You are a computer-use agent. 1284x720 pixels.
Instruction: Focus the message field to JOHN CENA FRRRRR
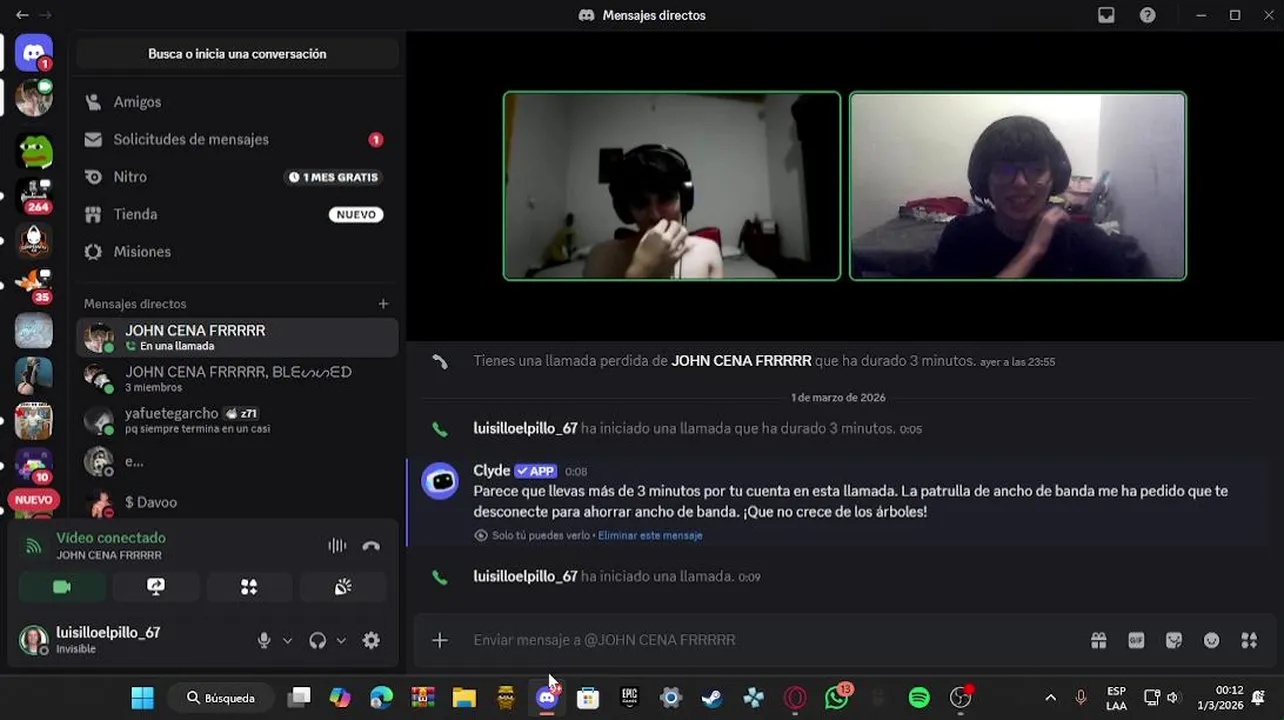point(770,640)
